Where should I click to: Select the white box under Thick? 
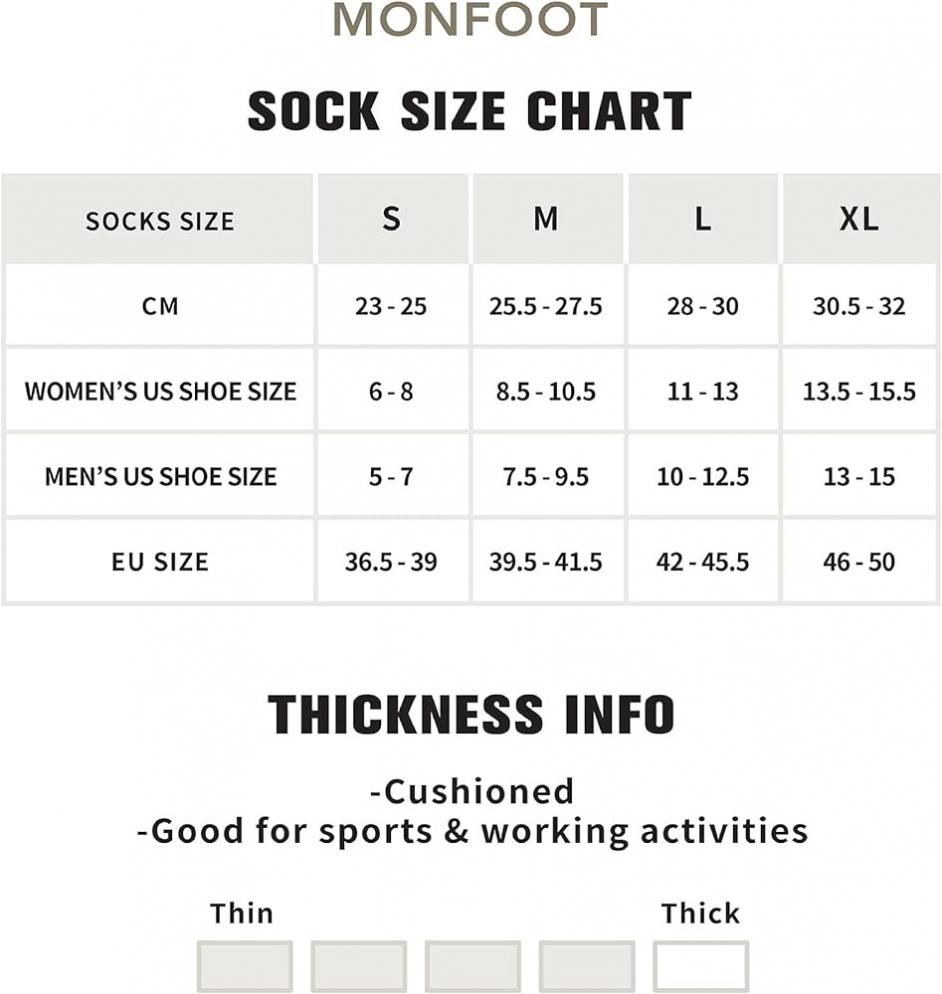tap(700, 966)
